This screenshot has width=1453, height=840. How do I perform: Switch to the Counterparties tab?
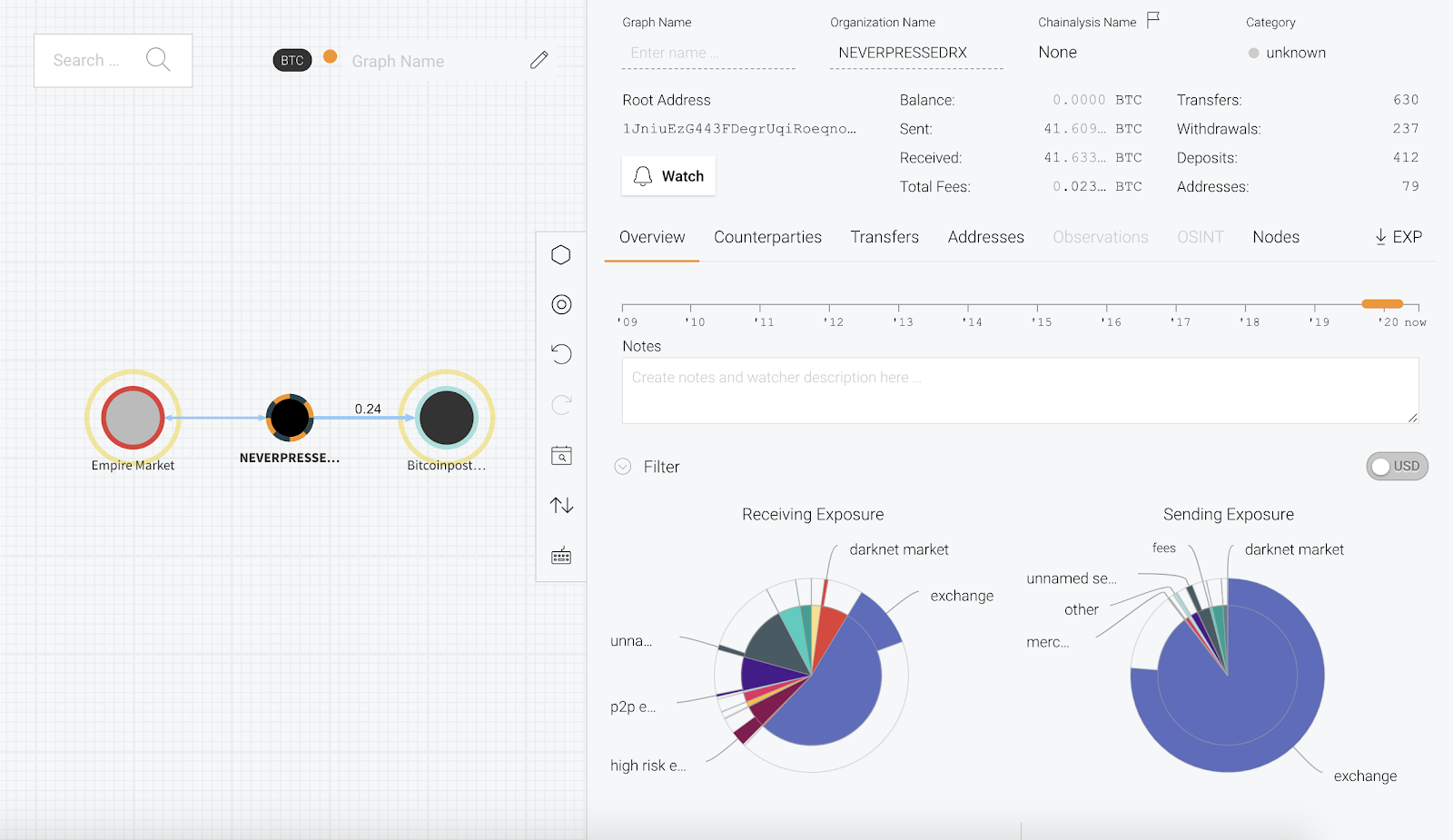(767, 237)
